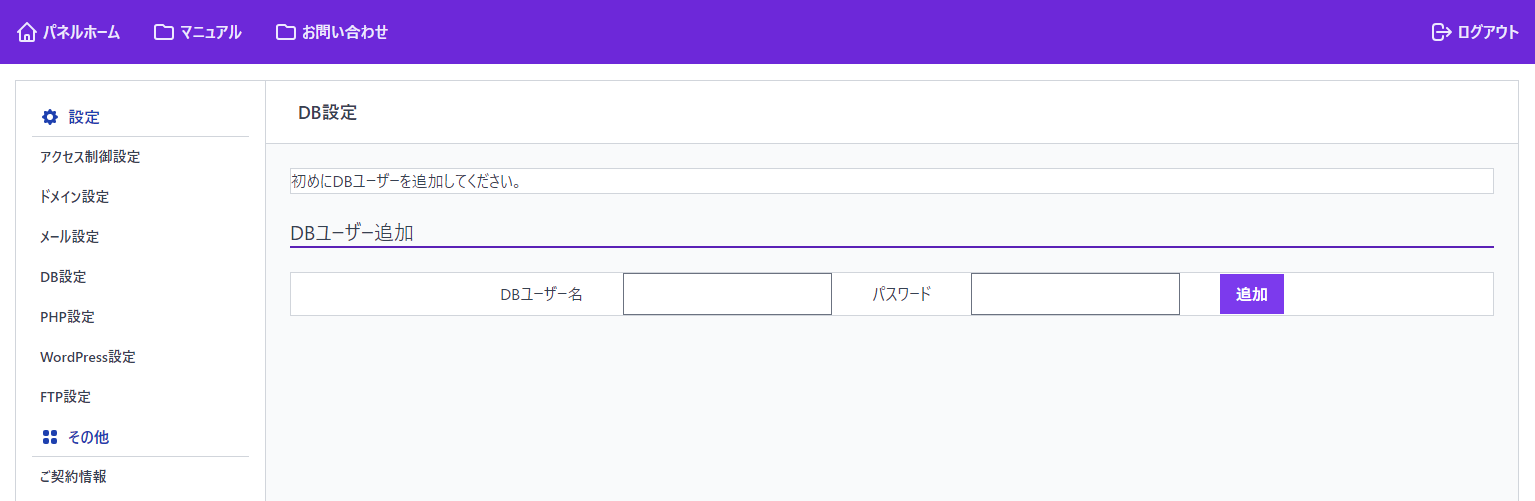
Task: Click the folder icon next to マニュアル
Action: [164, 32]
